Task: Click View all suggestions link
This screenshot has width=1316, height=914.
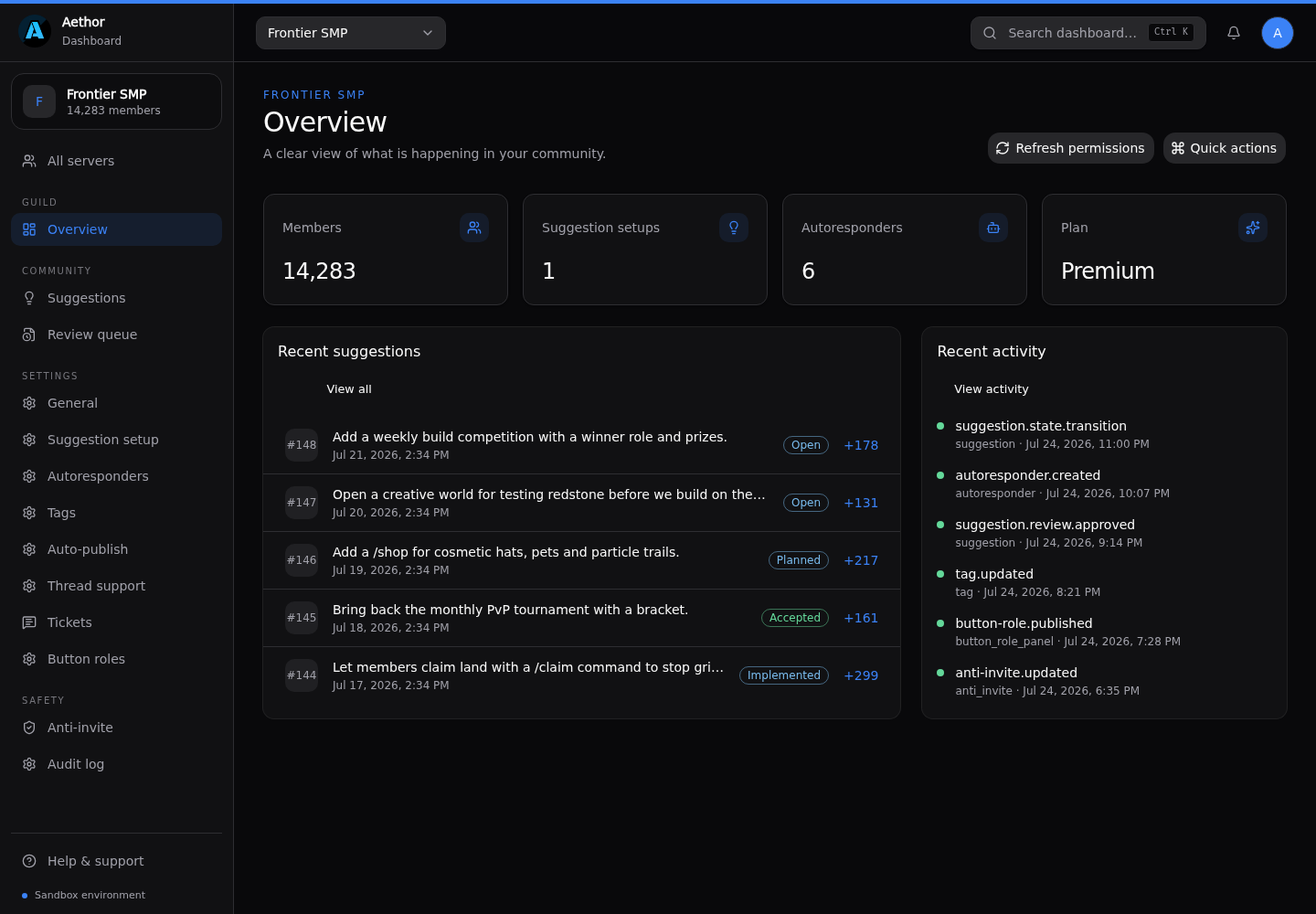Action: (349, 389)
